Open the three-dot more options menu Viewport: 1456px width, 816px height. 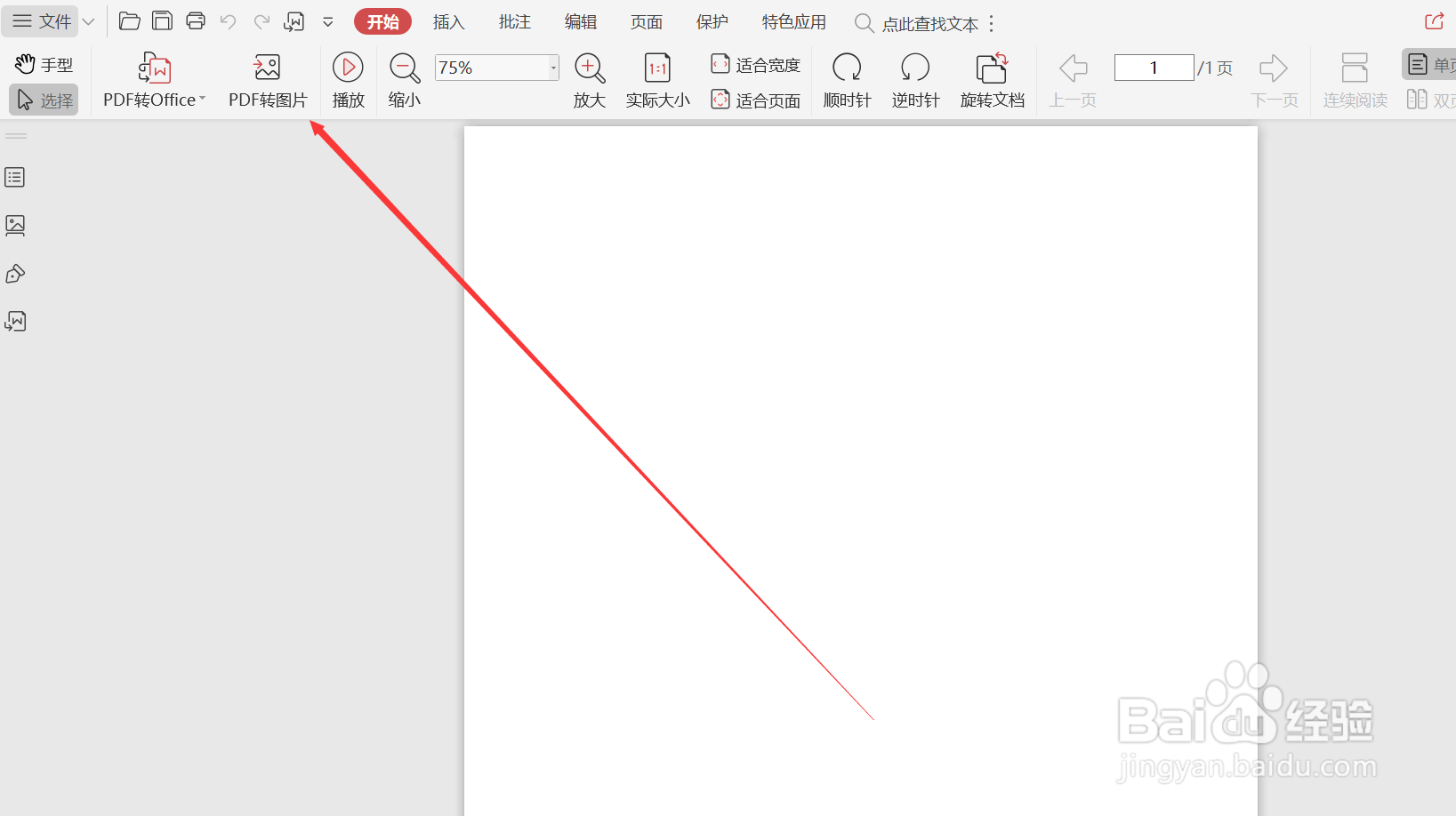click(992, 24)
